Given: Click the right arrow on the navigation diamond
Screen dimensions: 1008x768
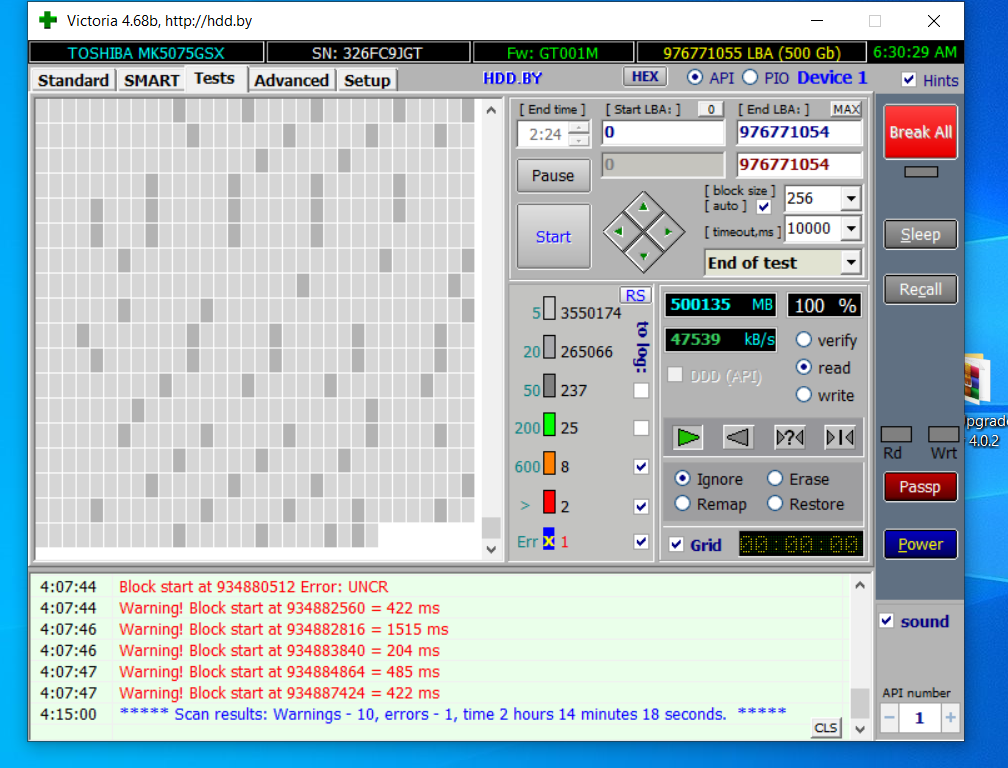Looking at the screenshot, I should pyautogui.click(x=669, y=231).
